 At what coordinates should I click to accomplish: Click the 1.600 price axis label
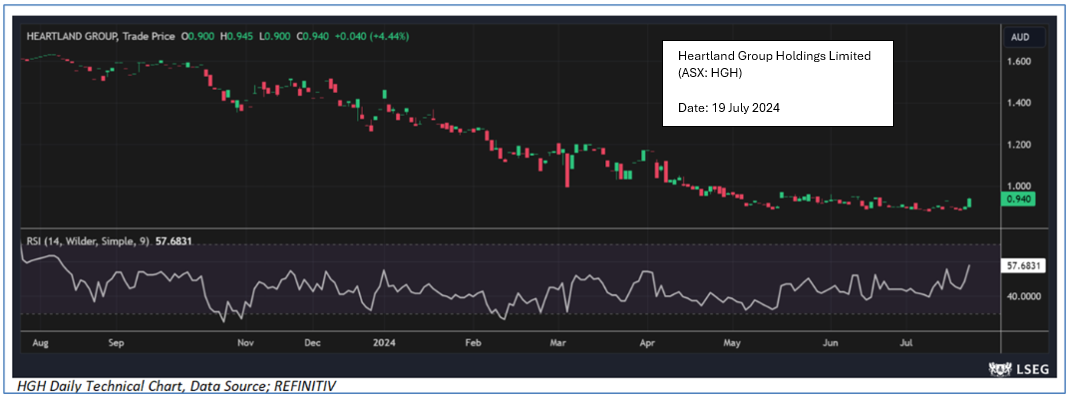click(x=1018, y=61)
